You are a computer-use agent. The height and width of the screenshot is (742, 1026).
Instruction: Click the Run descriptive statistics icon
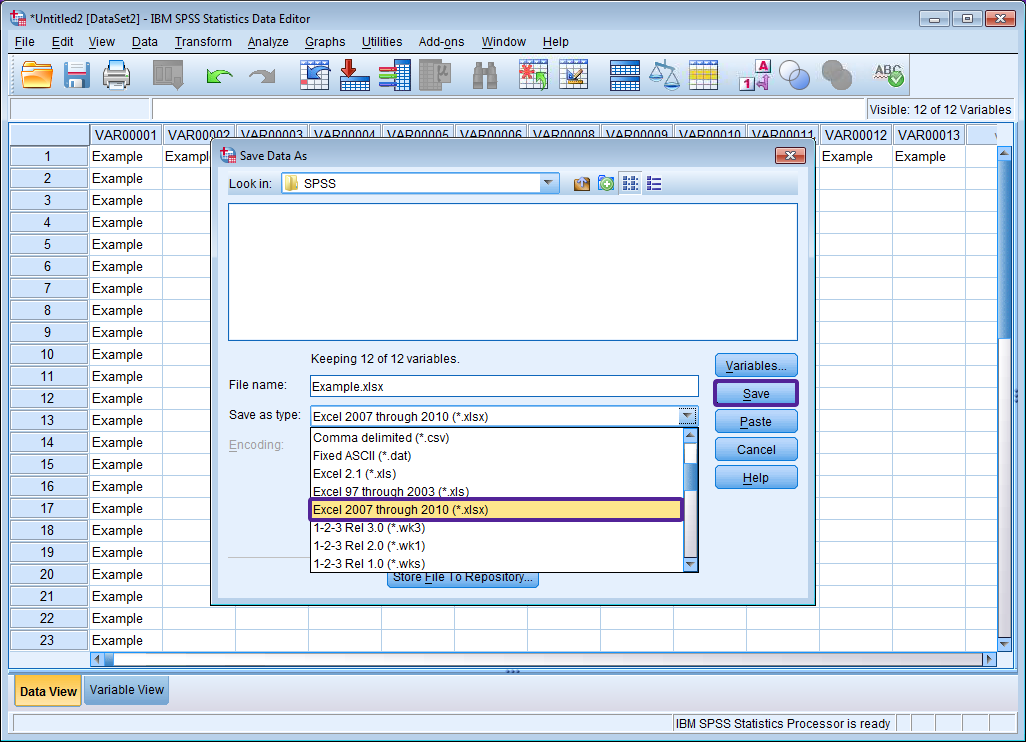(435, 75)
